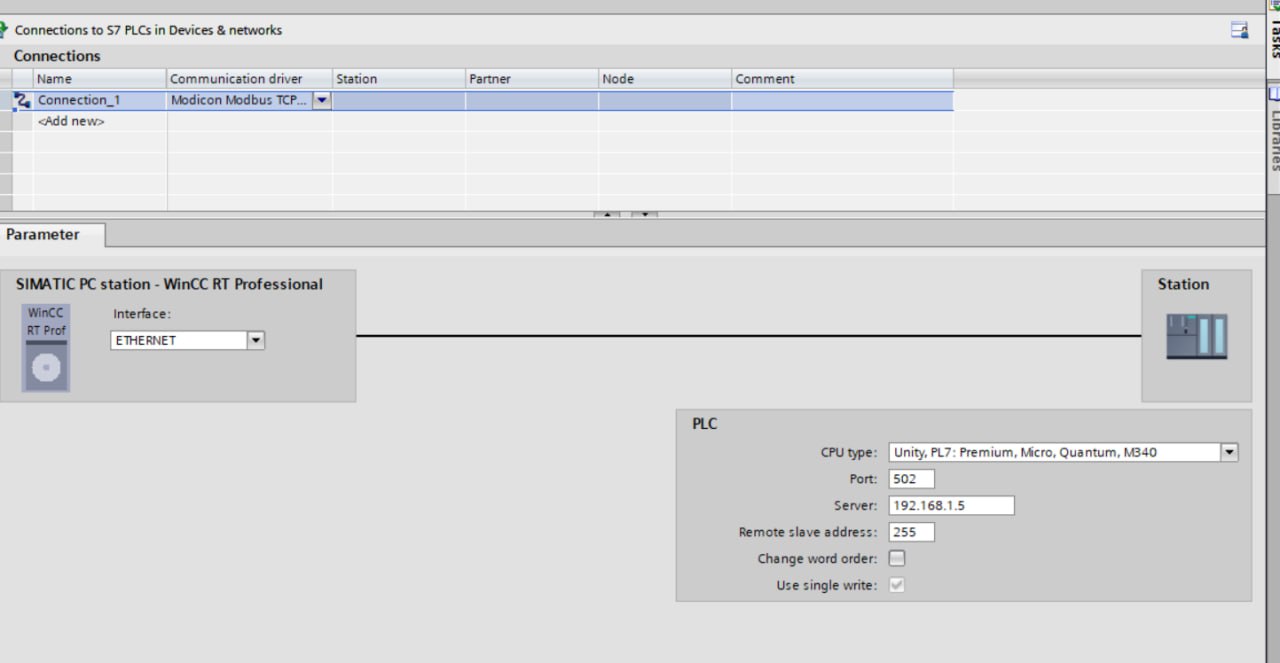Click the Add new row
This screenshot has width=1280, height=663.
[71, 122]
